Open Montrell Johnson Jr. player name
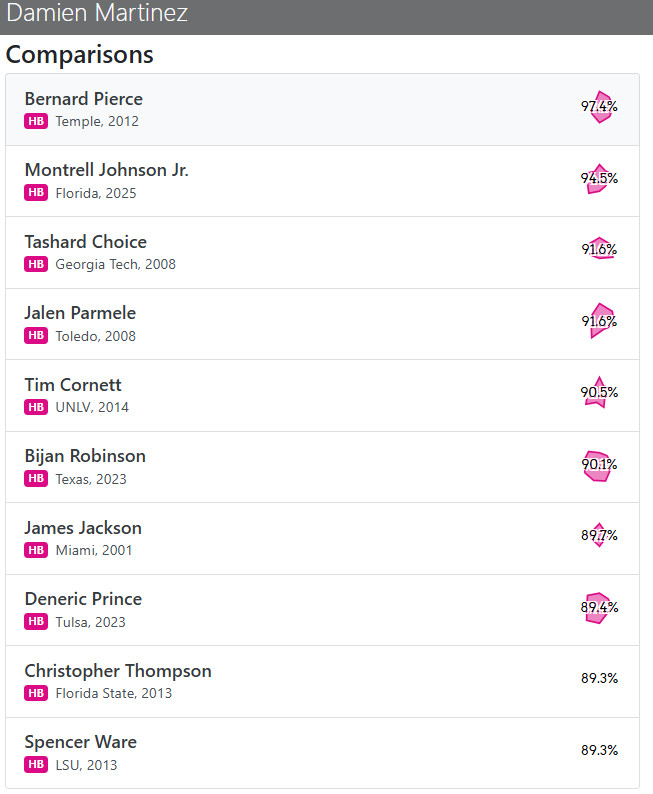 [106, 170]
